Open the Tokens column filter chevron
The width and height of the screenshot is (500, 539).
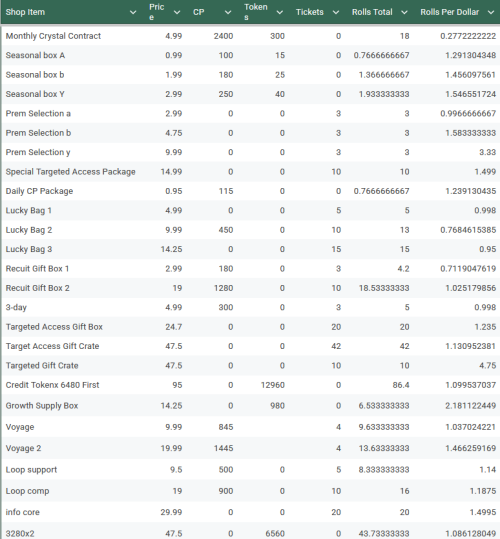280,12
